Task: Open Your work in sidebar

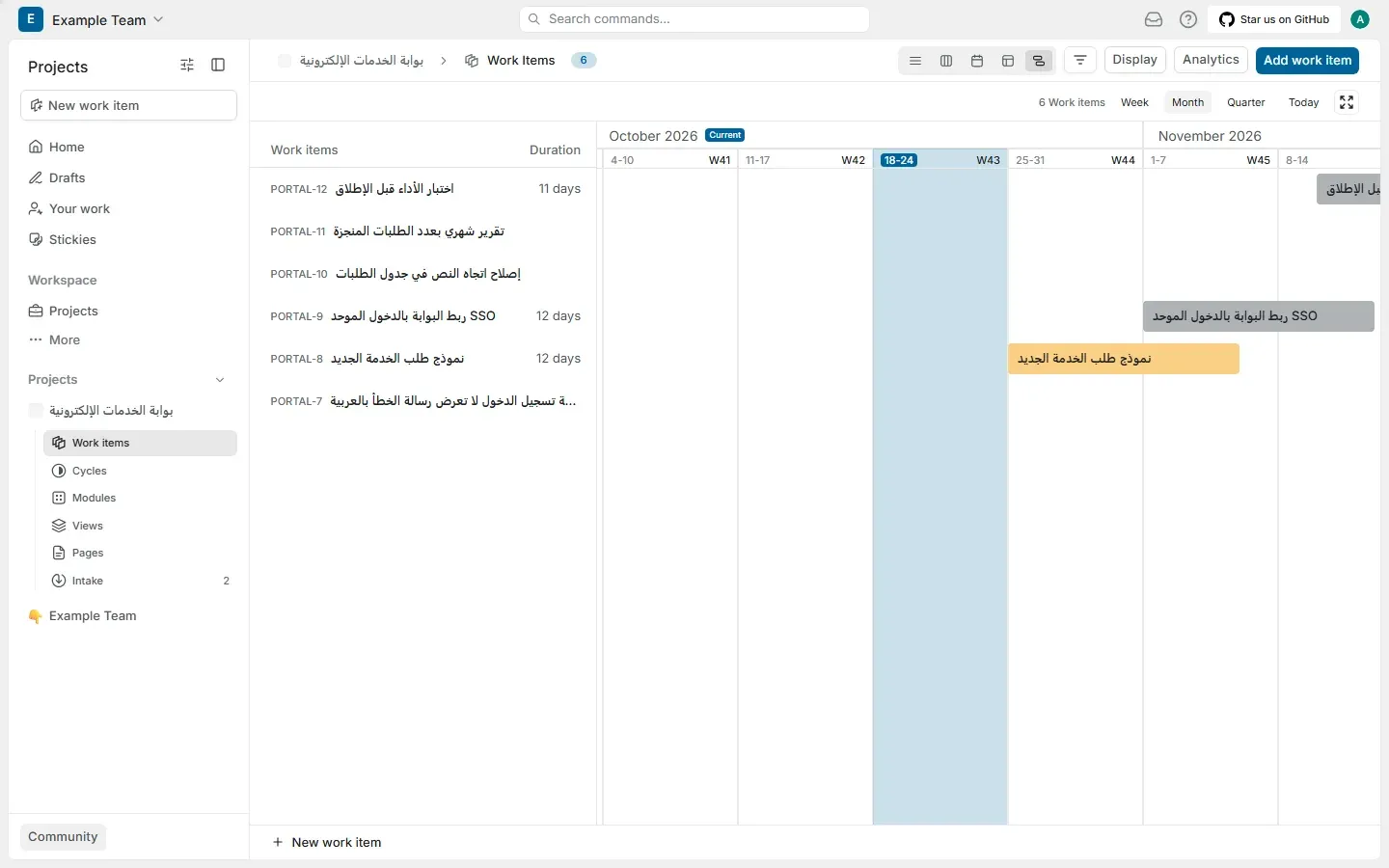Action: (128, 208)
